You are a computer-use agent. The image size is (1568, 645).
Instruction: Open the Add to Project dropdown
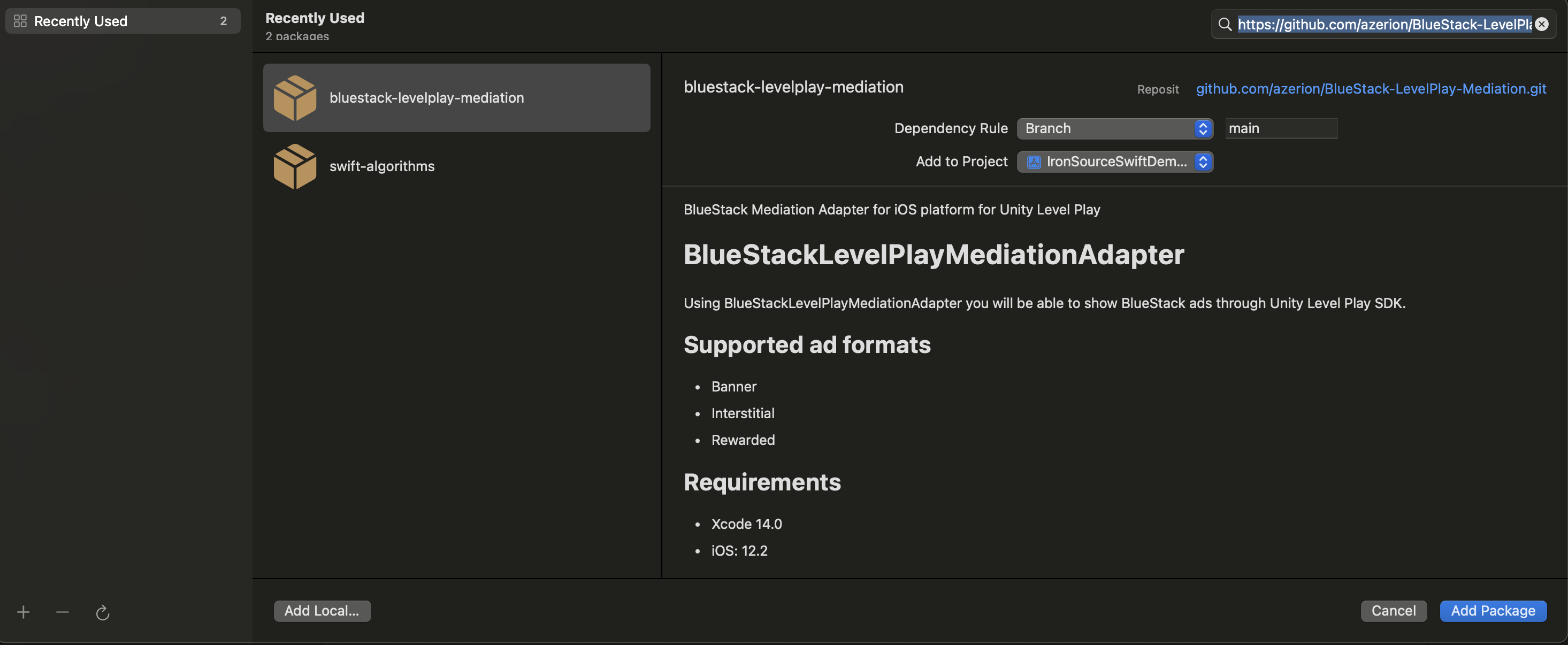tap(1114, 162)
